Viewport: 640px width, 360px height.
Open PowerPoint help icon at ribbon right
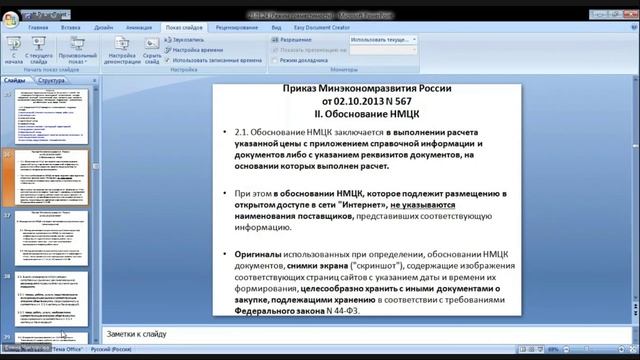click(x=635, y=27)
